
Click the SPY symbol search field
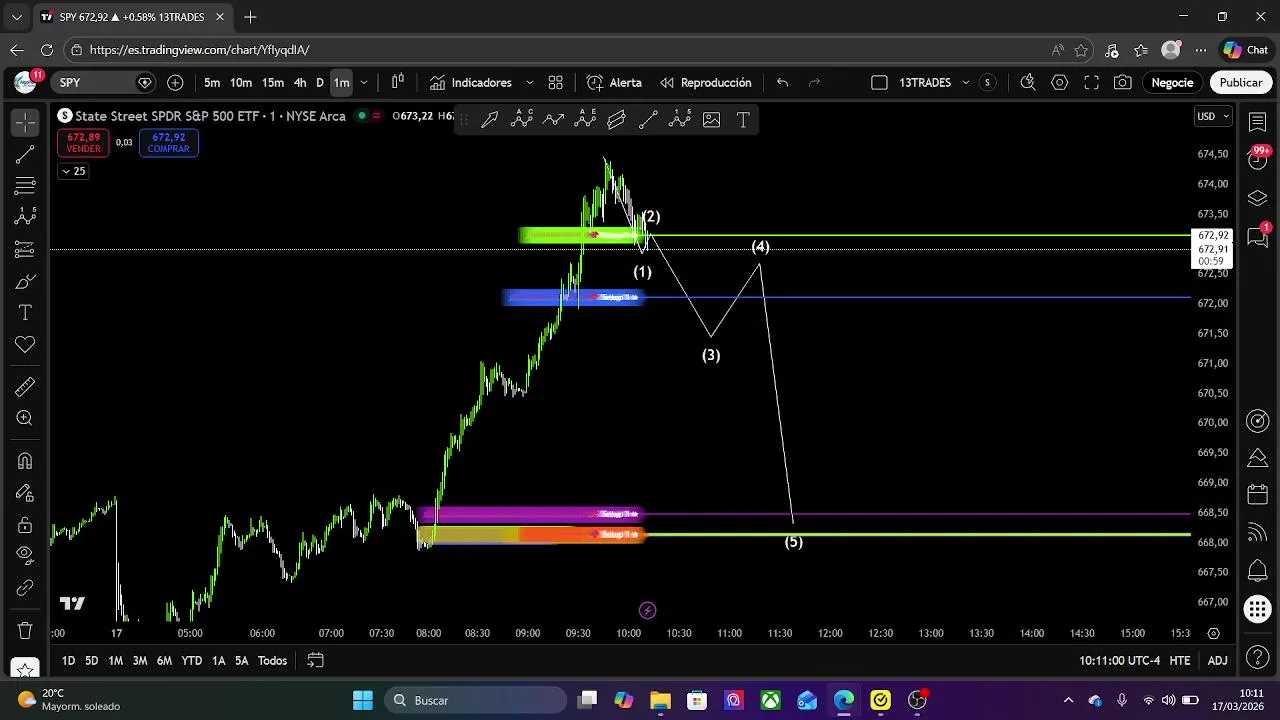(105, 83)
